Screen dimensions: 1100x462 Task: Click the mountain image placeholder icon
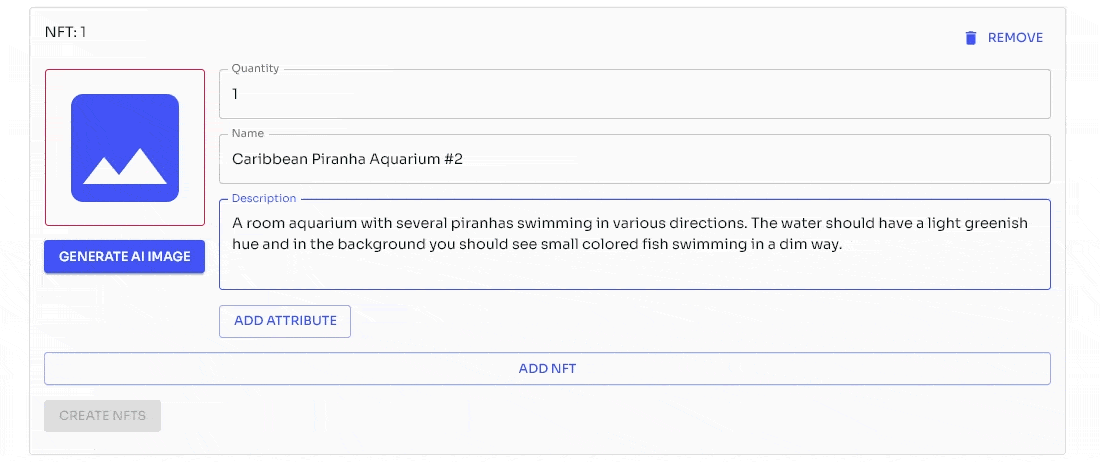click(x=125, y=148)
